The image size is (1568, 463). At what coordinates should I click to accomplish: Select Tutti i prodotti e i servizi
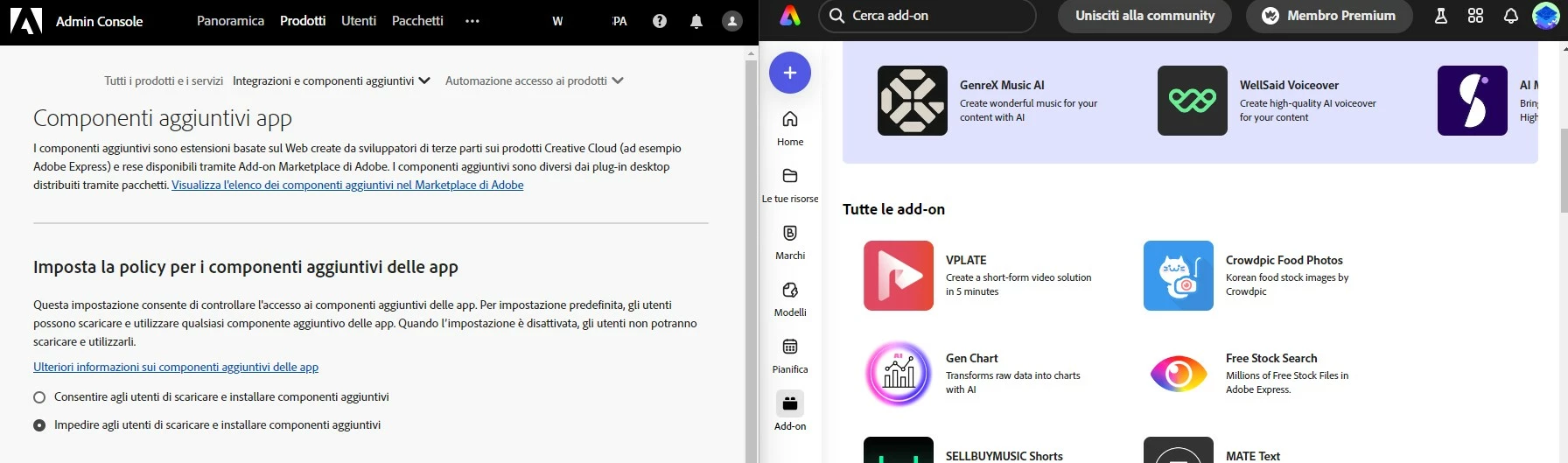pos(164,81)
